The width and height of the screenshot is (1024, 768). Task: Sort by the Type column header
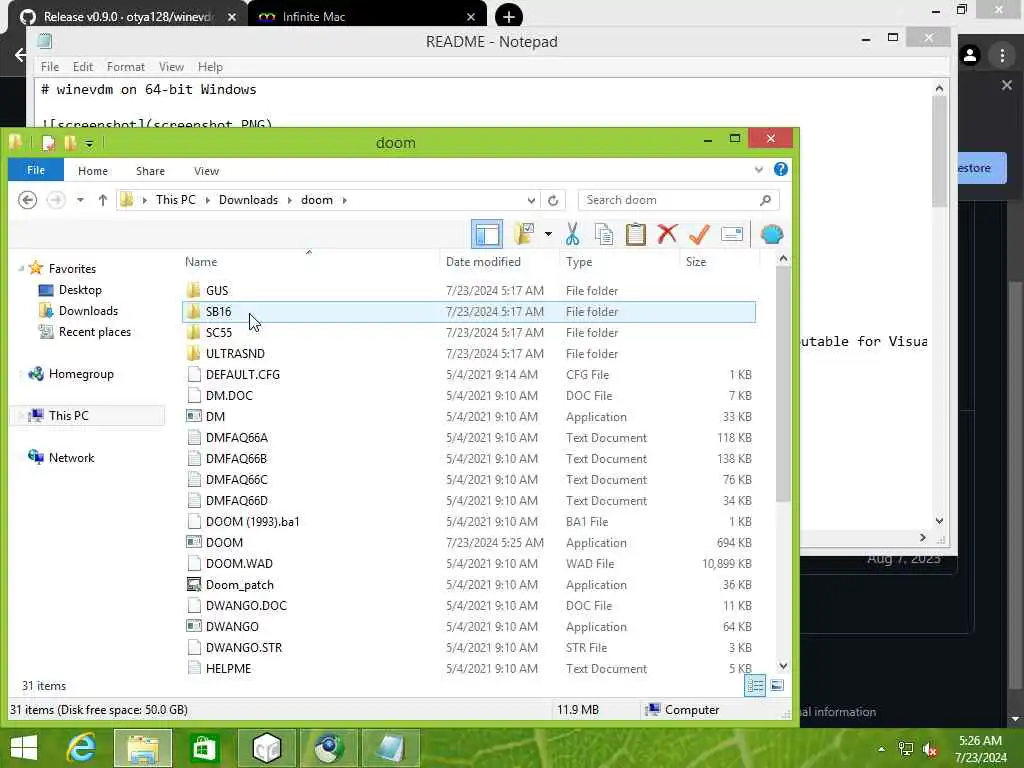[x=579, y=261]
